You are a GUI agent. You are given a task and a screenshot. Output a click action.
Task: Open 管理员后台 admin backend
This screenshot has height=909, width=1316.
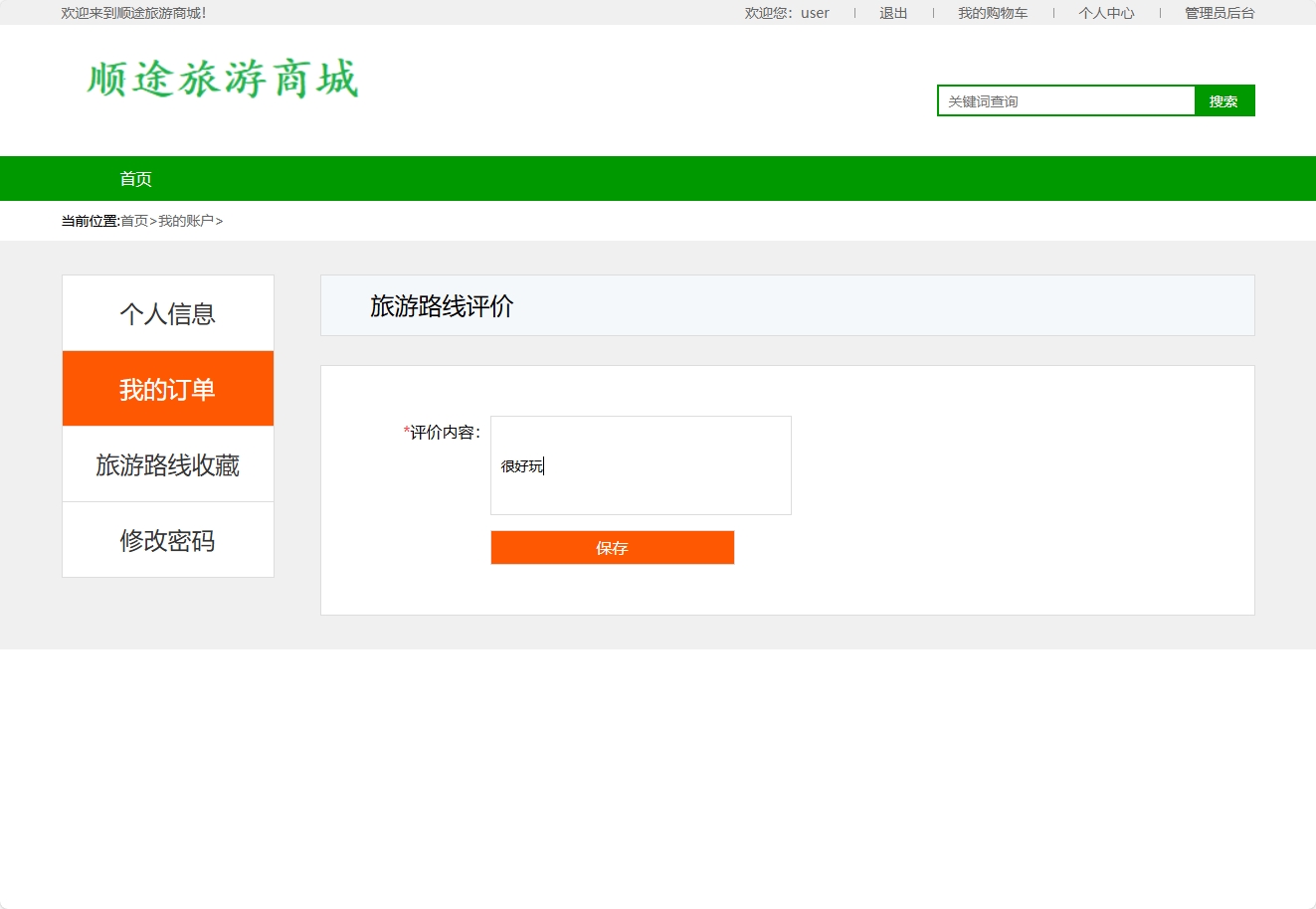click(x=1218, y=13)
